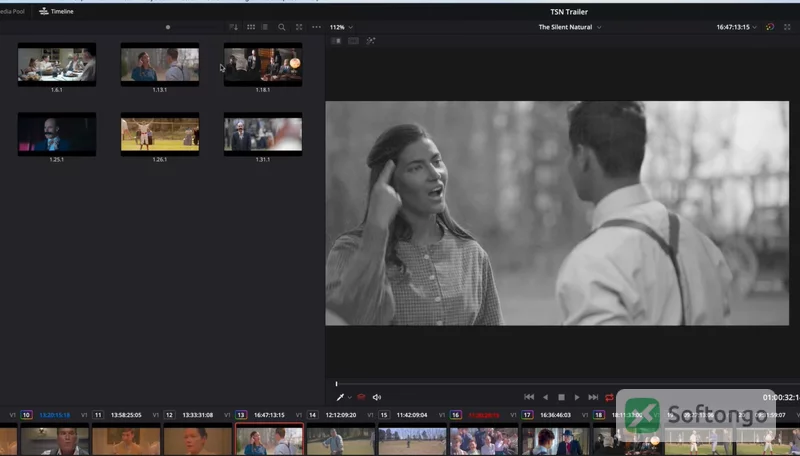This screenshot has height=456, width=800.
Task: Select clip number 15 badge
Action: click(x=384, y=415)
